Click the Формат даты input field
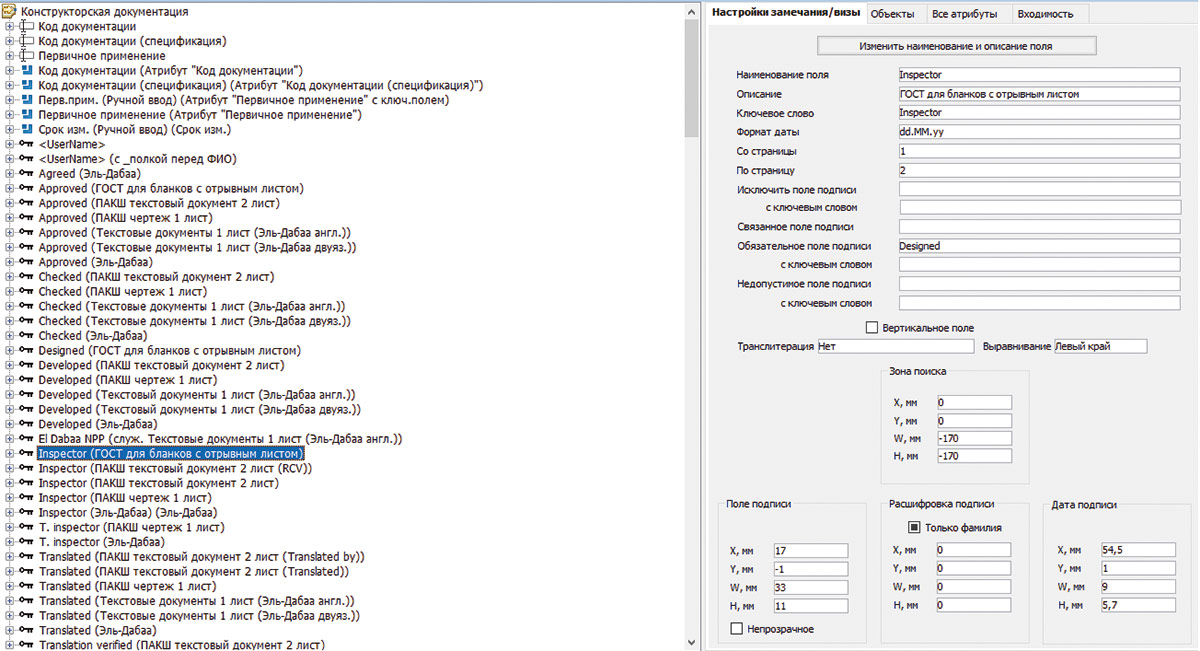Image resolution: width=1200 pixels, height=651 pixels. tap(1038, 132)
